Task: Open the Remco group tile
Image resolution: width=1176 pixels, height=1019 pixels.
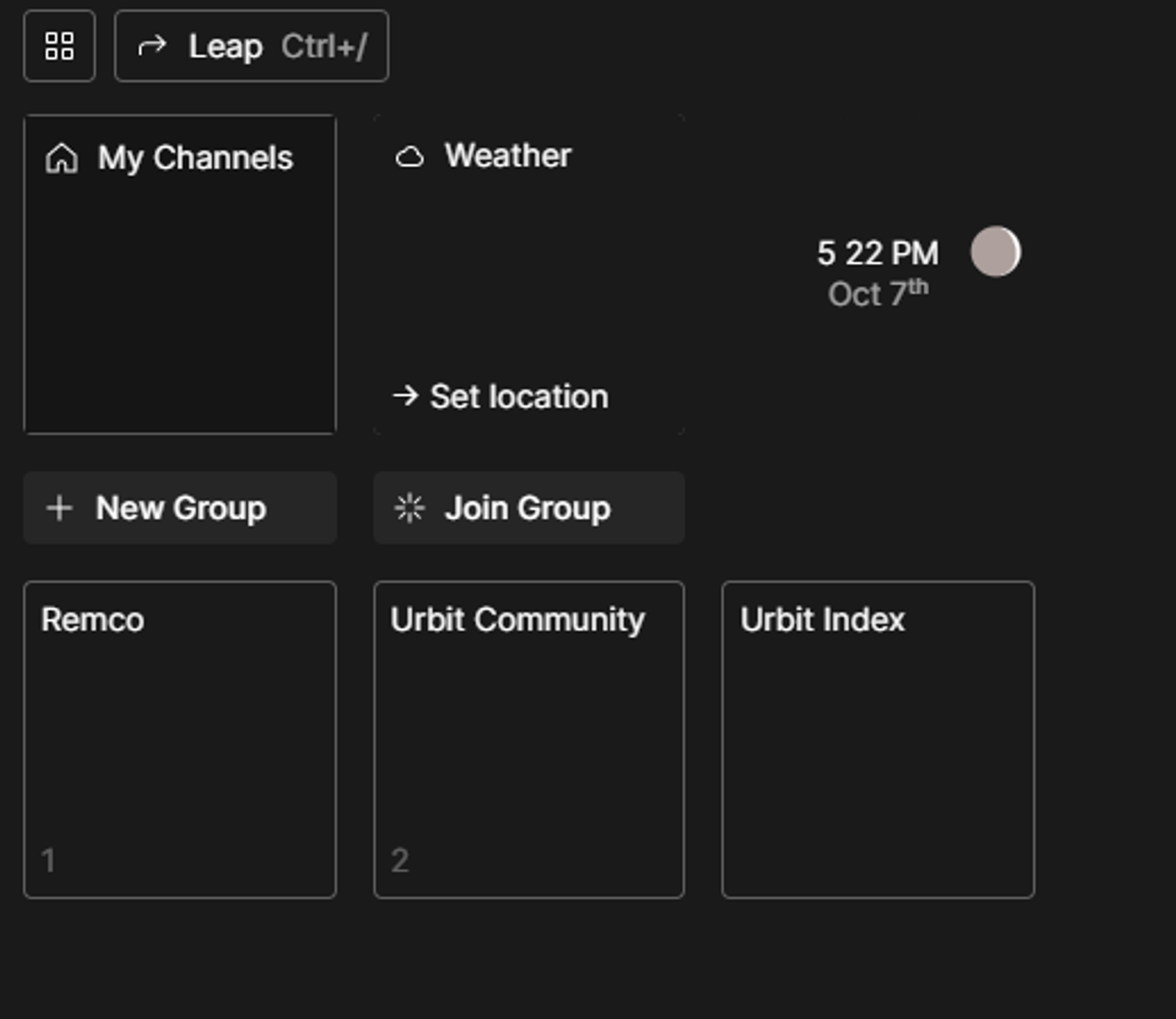Action: click(180, 740)
